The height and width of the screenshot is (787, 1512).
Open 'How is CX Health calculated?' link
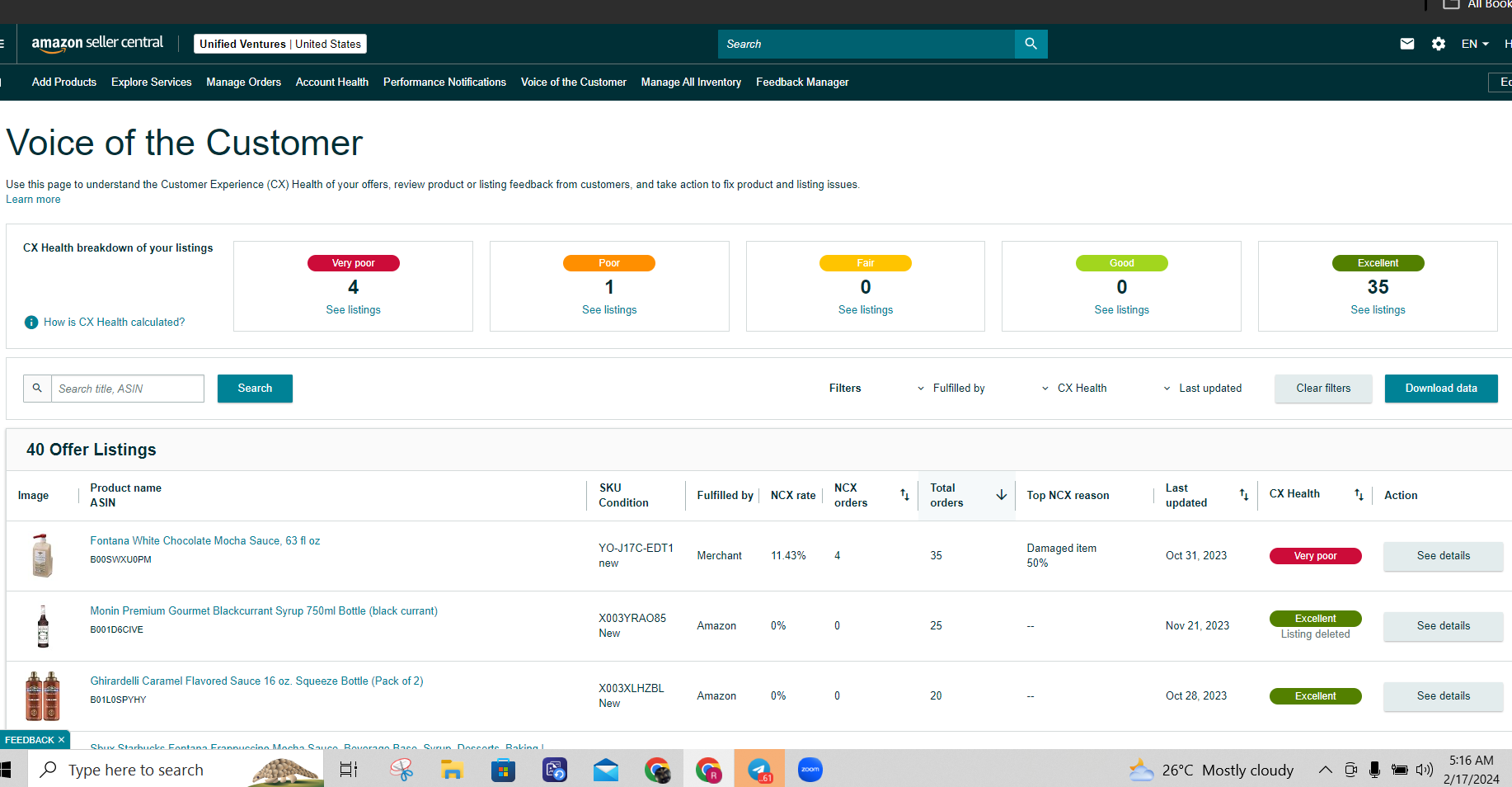click(x=115, y=323)
